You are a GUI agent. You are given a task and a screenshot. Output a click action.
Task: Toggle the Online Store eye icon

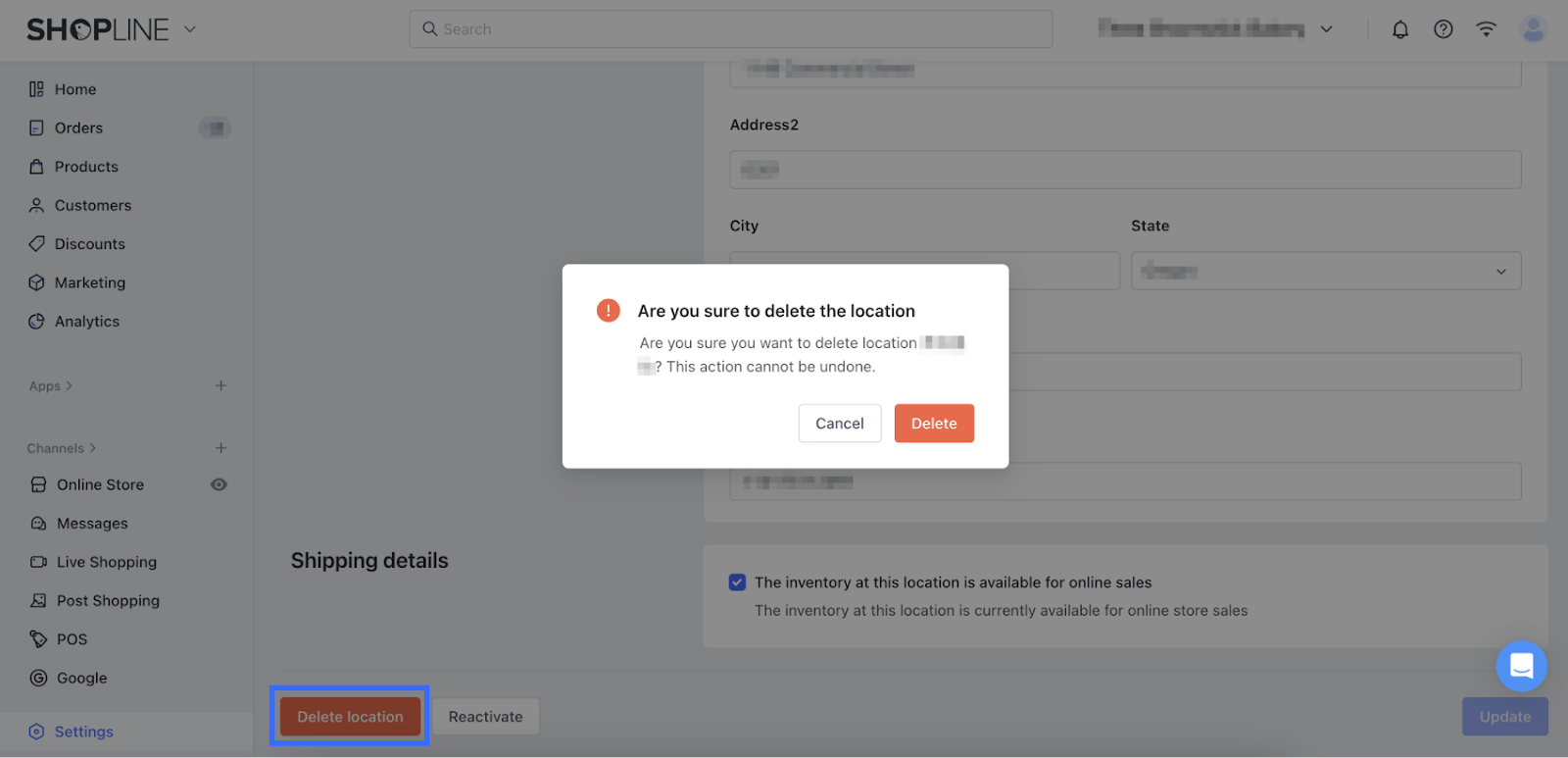tap(219, 484)
